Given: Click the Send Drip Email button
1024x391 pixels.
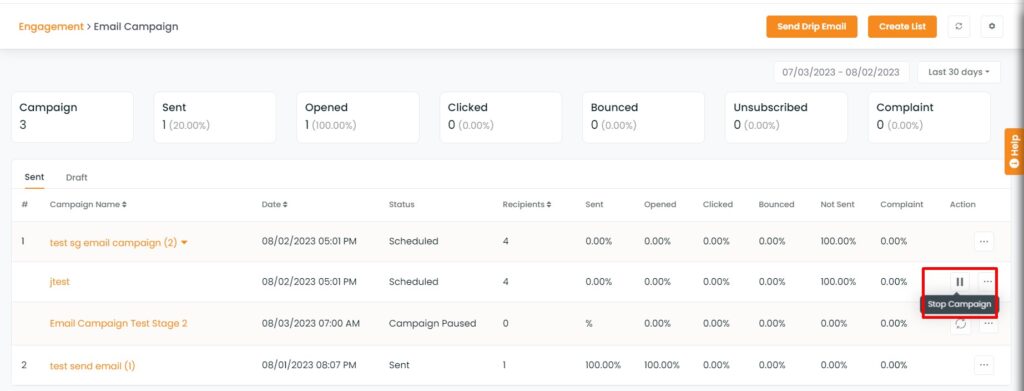Looking at the screenshot, I should 812,27.
